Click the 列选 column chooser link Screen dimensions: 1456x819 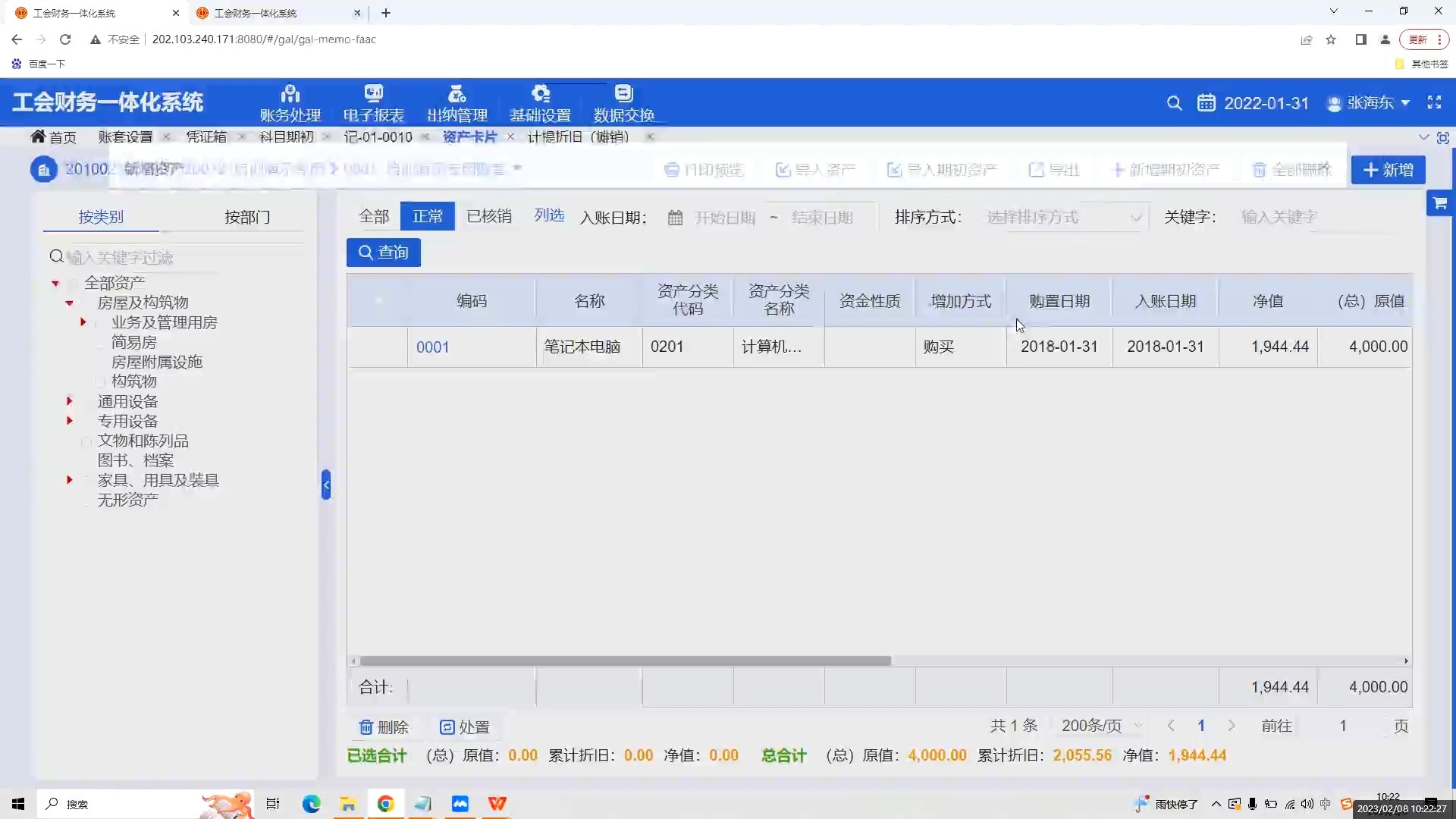[x=549, y=216]
